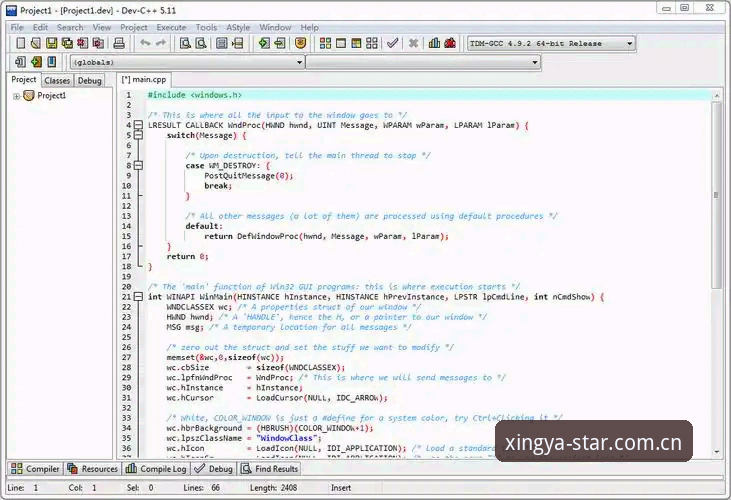Screen dimensions: 731x500
Task: Click the checkmark Debug toolbar icon
Action: point(393,43)
